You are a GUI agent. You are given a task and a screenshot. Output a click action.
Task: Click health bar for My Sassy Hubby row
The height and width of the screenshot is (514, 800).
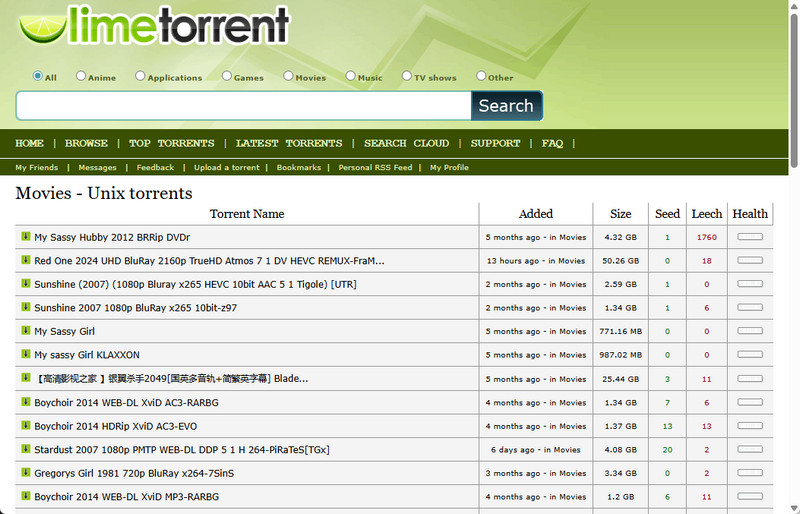[750, 237]
